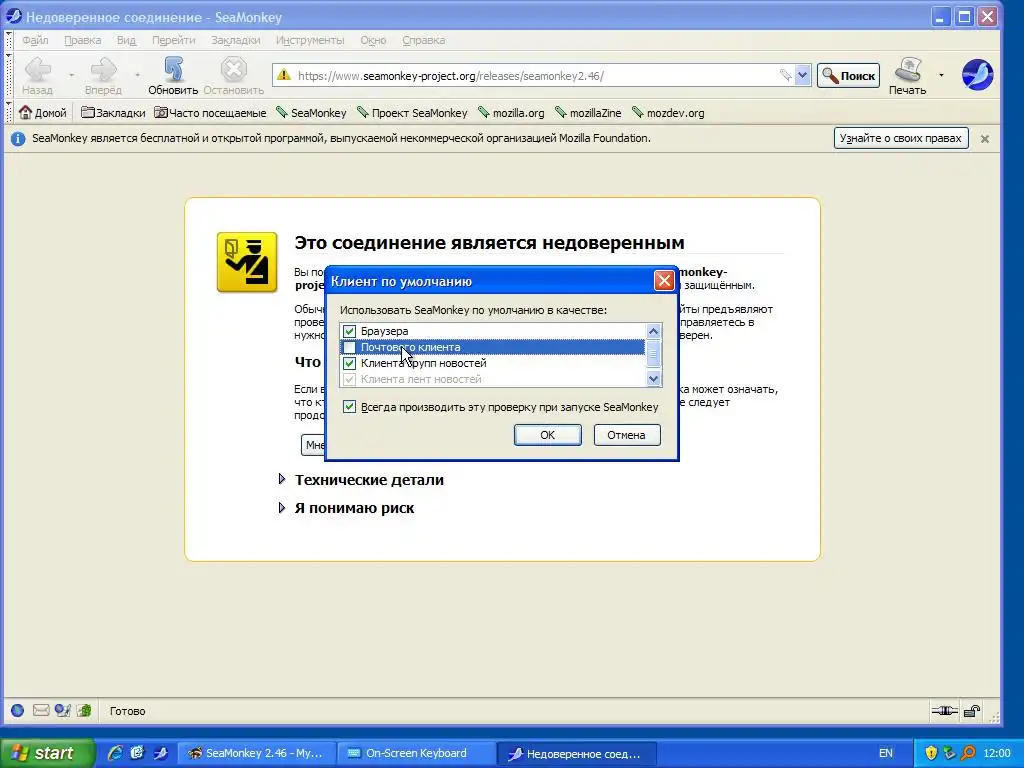Toggle the Браузера checkbox

pyautogui.click(x=349, y=331)
